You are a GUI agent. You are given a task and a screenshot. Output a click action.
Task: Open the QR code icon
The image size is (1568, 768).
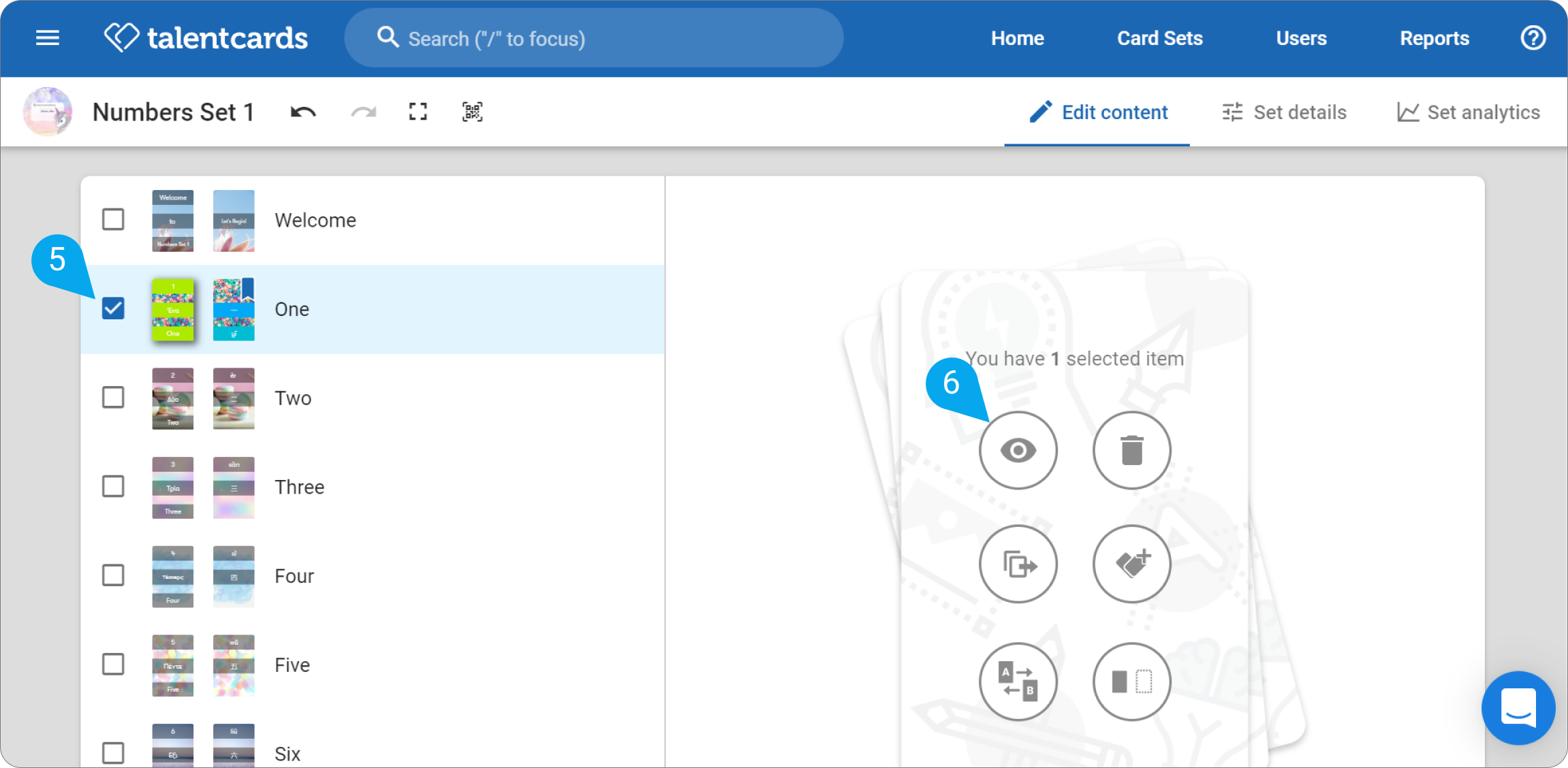click(472, 112)
